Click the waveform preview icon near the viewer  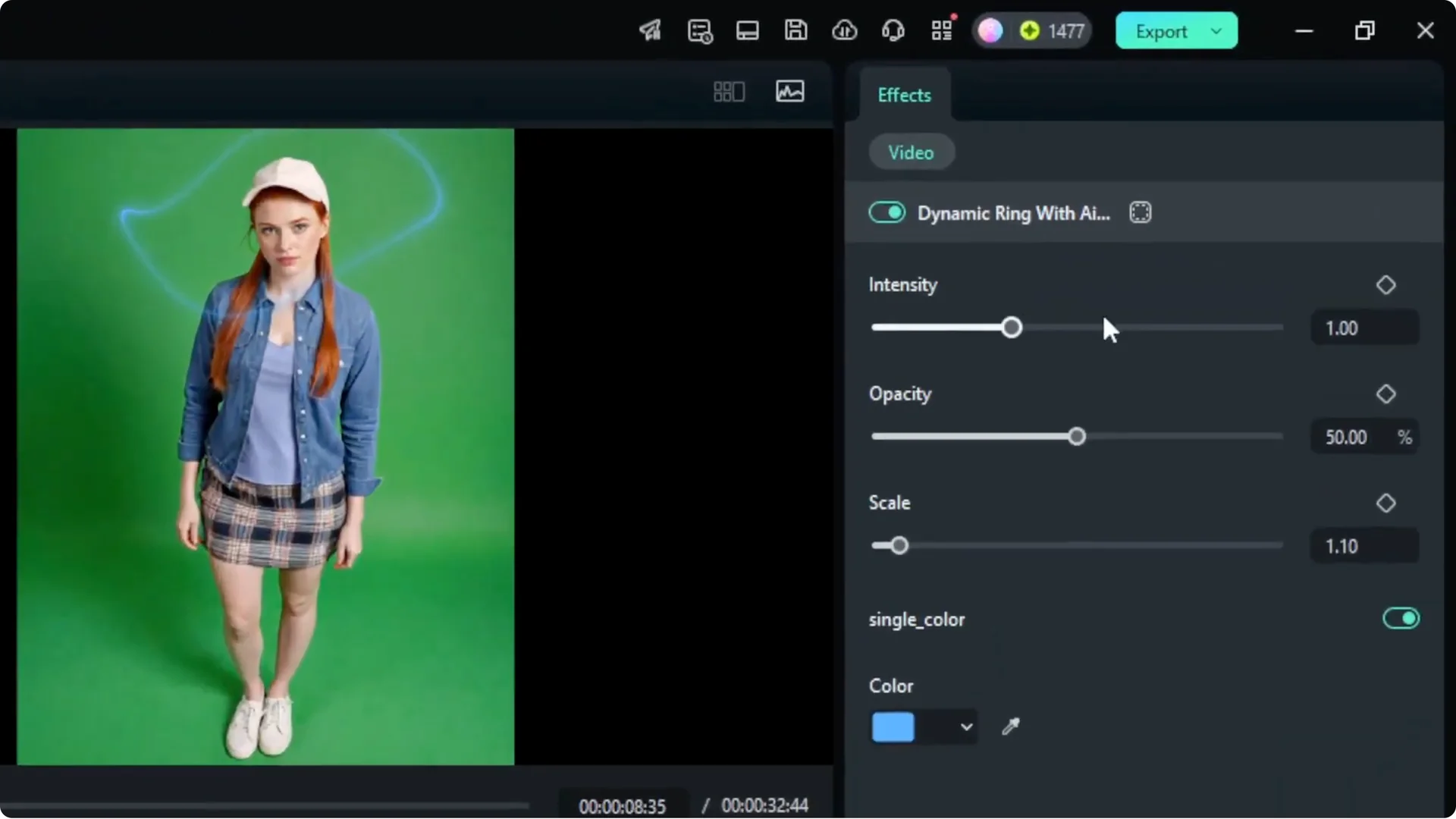(x=789, y=91)
